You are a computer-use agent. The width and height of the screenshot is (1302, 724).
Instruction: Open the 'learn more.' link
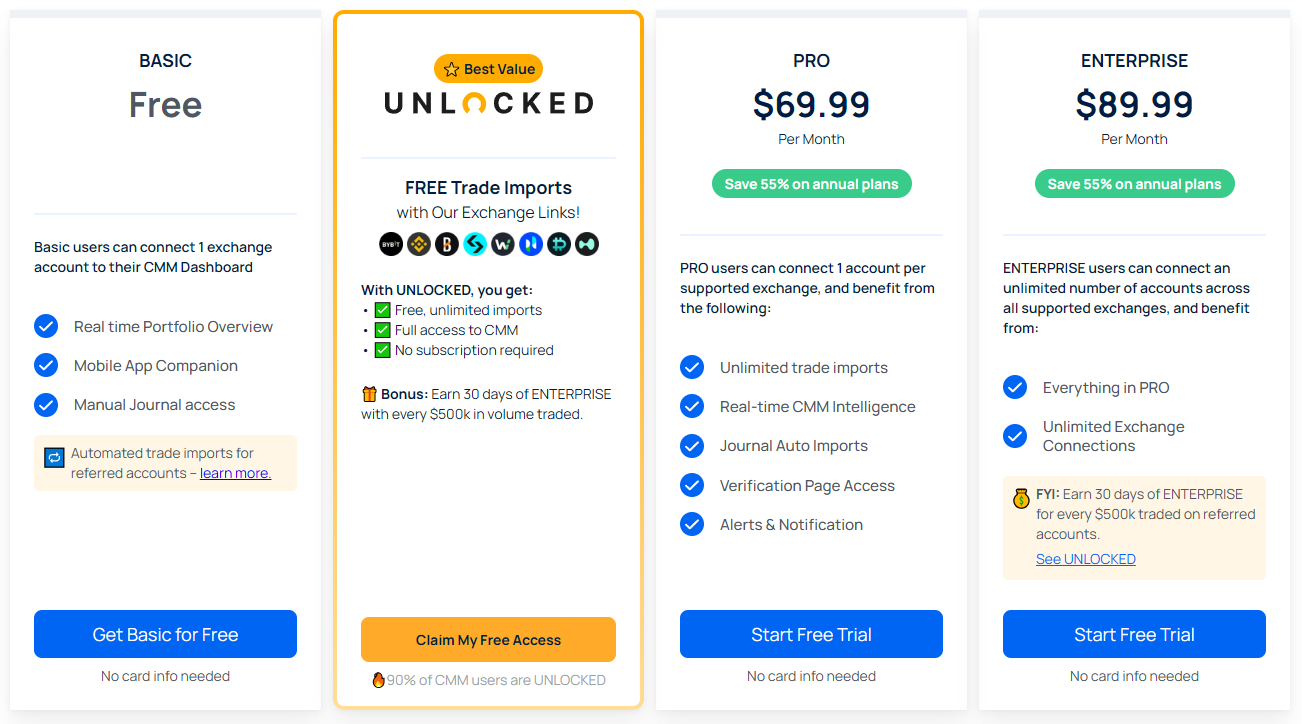point(235,473)
